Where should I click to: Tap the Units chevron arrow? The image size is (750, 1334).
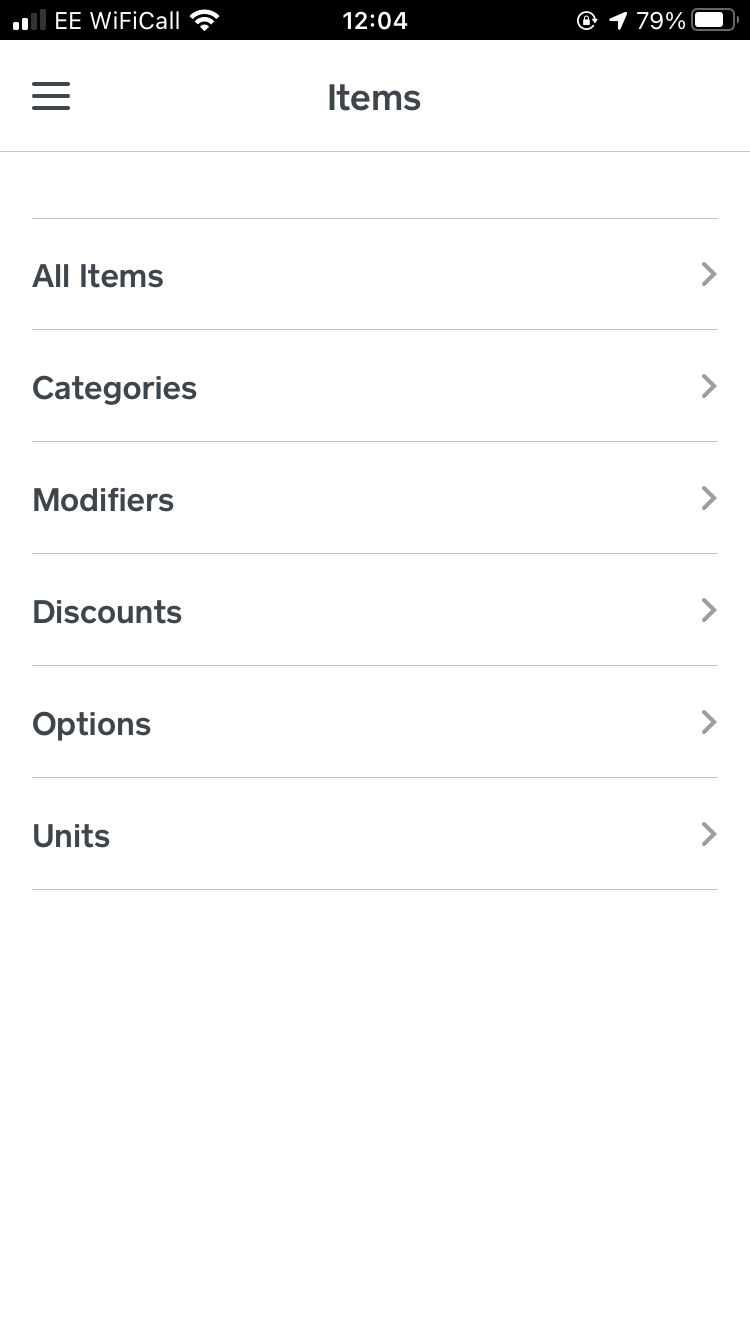pos(709,834)
